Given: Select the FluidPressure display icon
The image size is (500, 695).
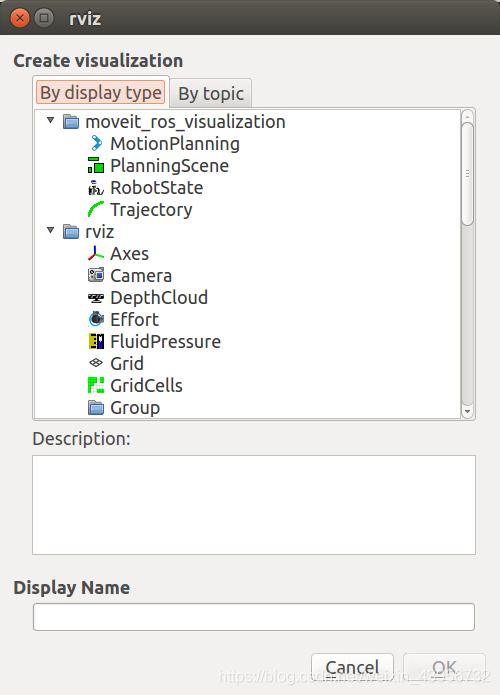Looking at the screenshot, I should coord(96,342).
